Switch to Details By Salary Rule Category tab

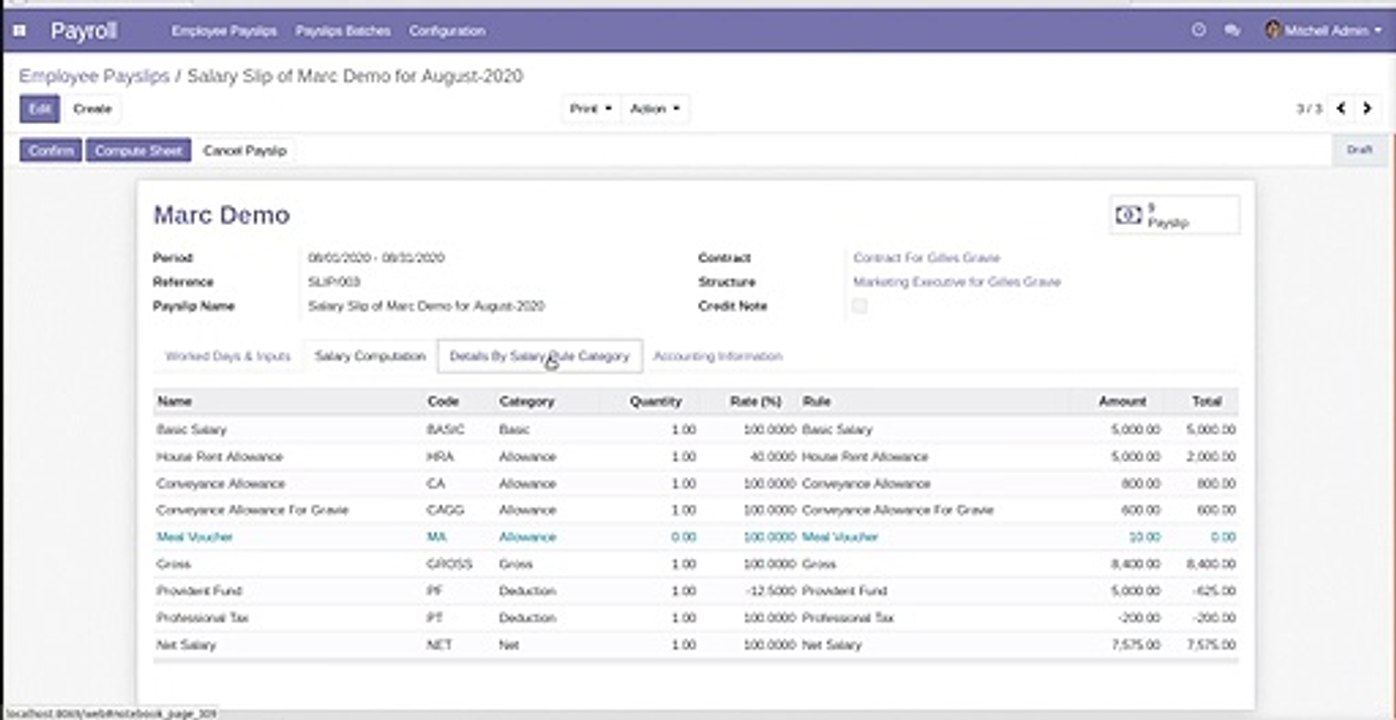point(539,356)
